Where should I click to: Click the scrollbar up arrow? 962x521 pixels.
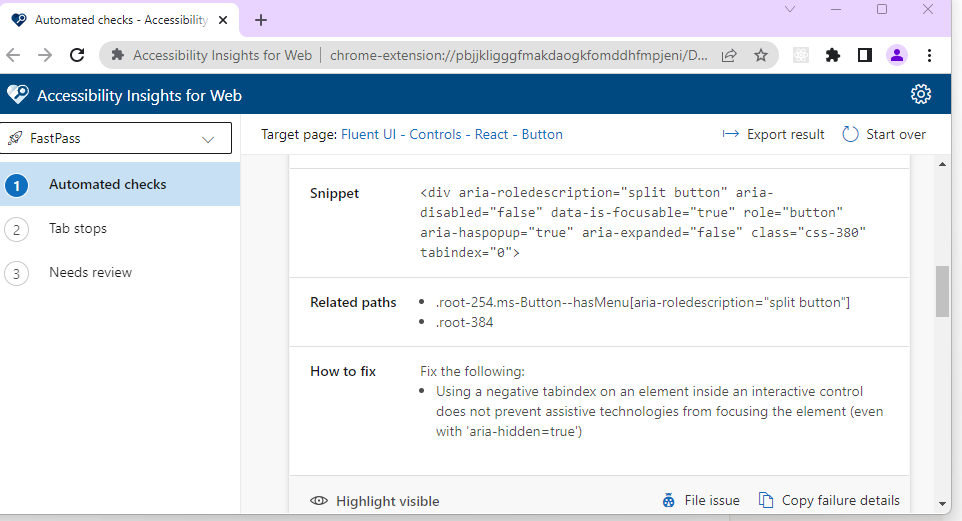[x=942, y=164]
